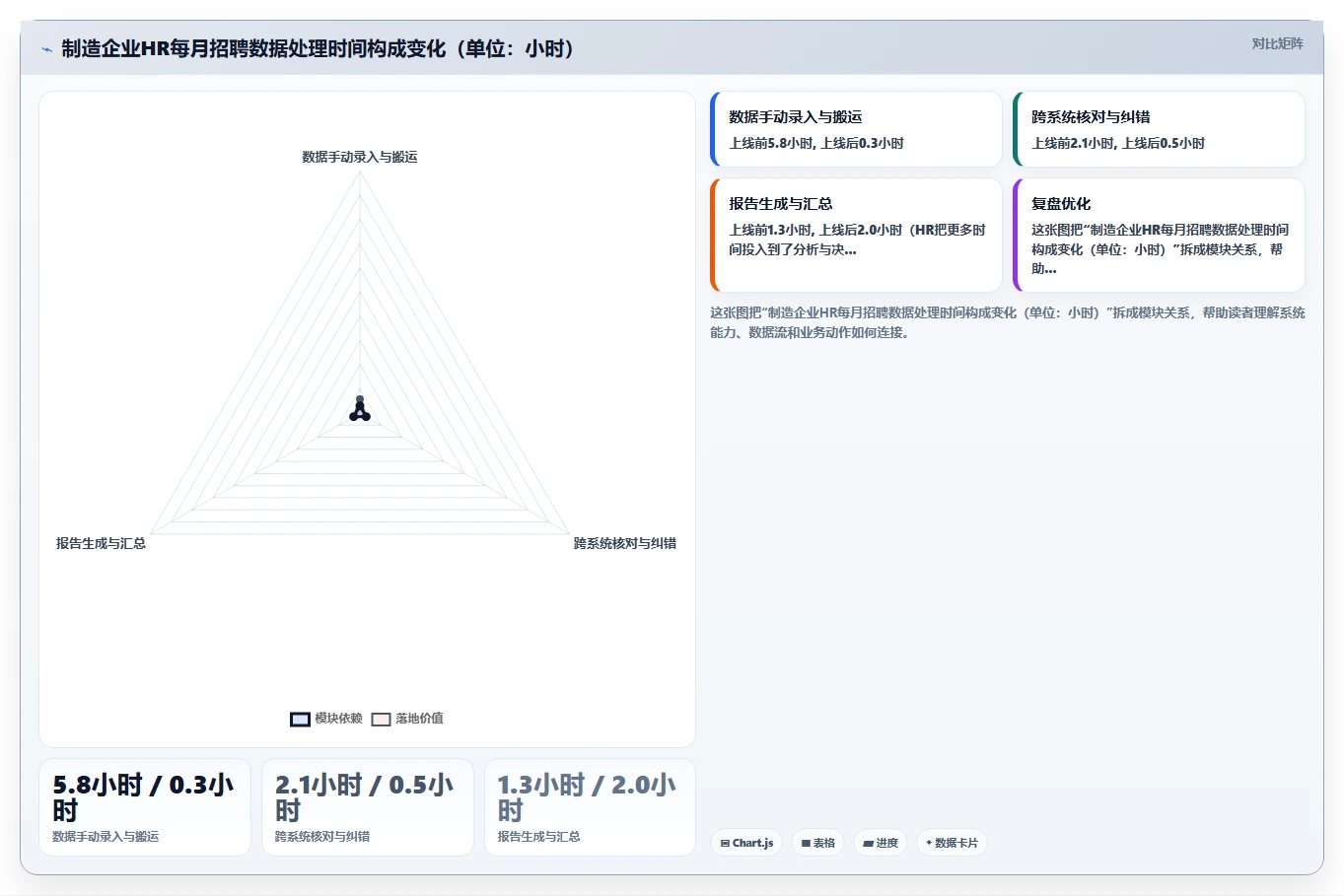Select the 2.1小时 / 0.5小时 stat card

point(368,807)
